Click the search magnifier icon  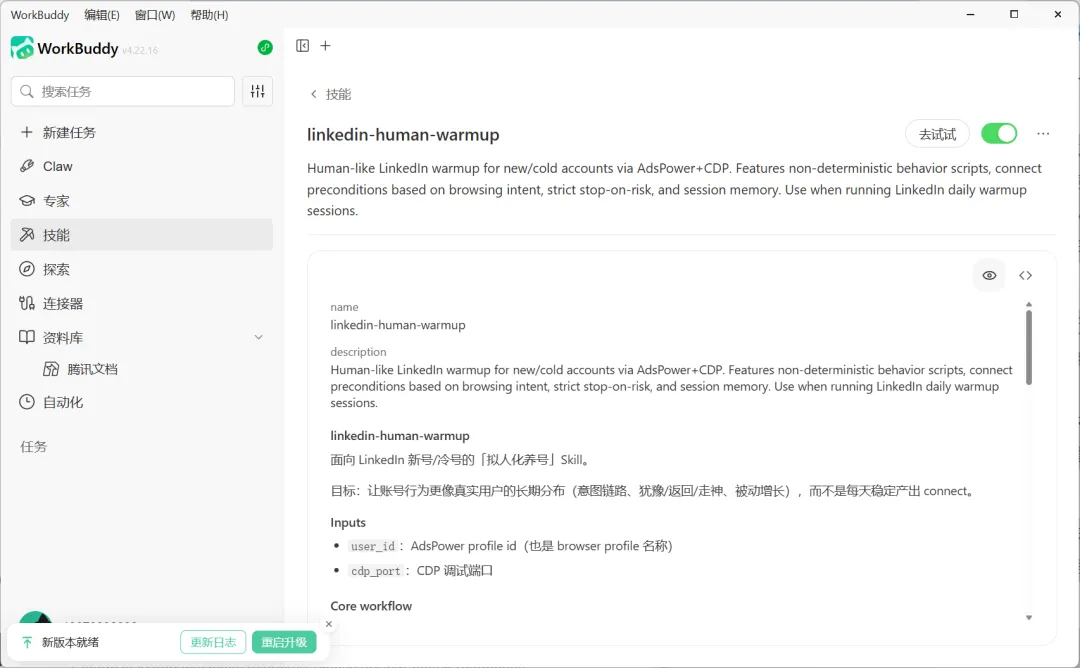(x=27, y=92)
